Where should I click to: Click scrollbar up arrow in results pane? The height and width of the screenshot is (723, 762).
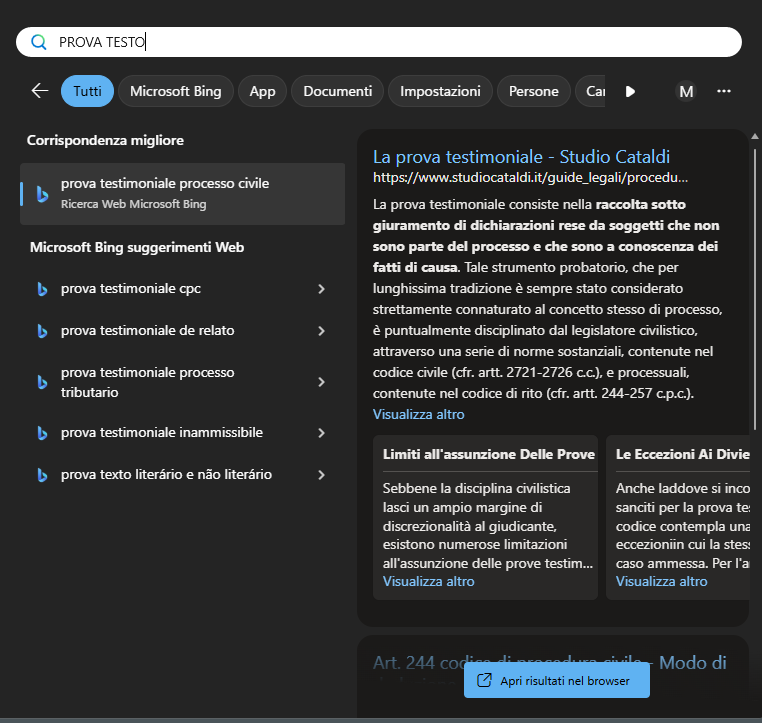click(x=755, y=137)
